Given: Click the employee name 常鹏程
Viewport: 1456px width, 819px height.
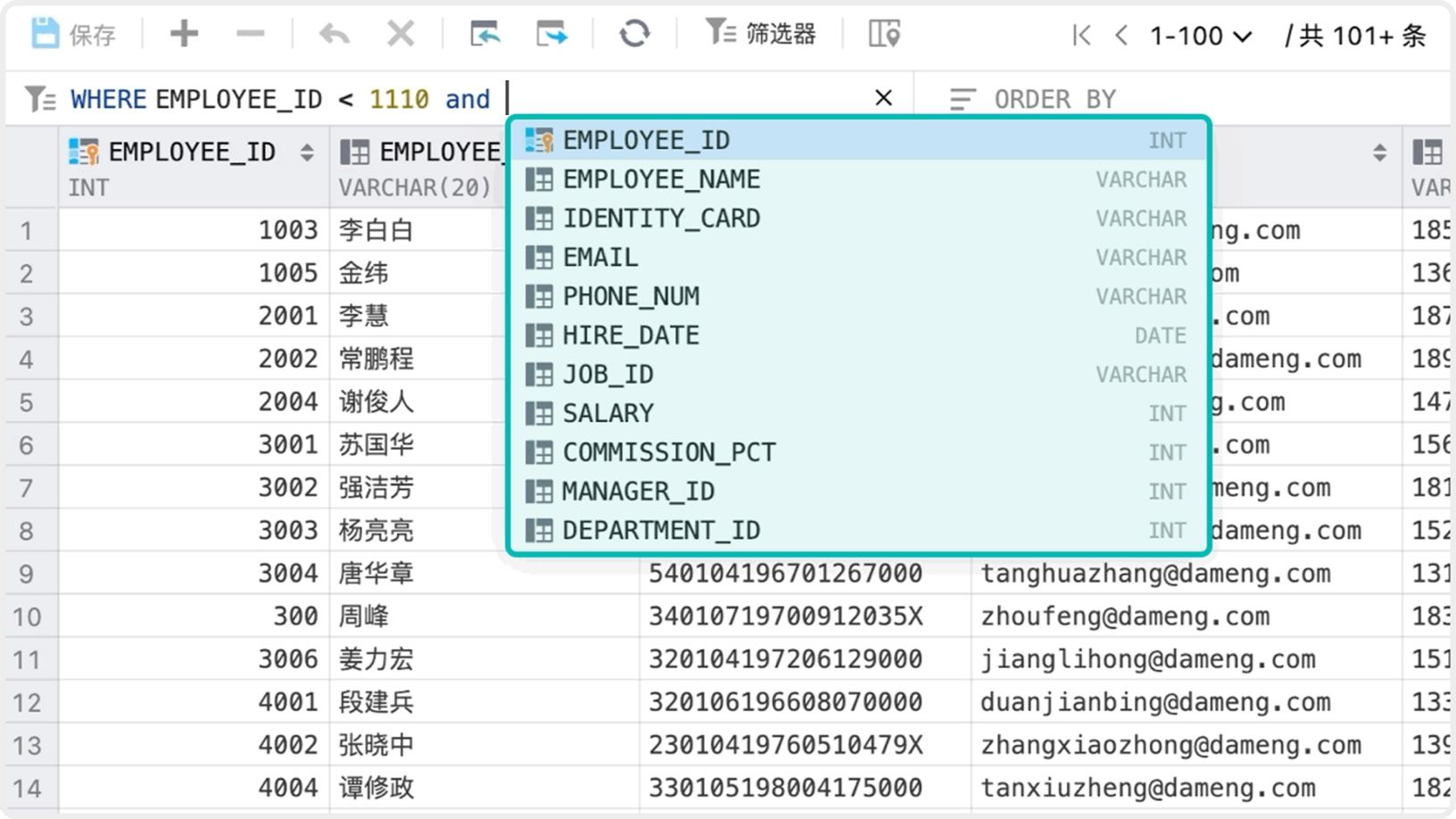Looking at the screenshot, I should click(x=376, y=359).
